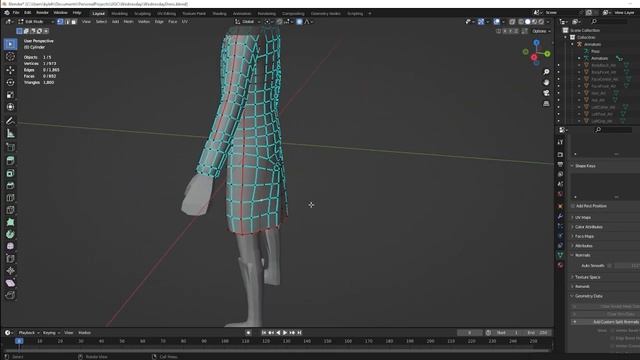Select the Cursor tool
Screen dimensions: 640x360
[x=10, y=57]
